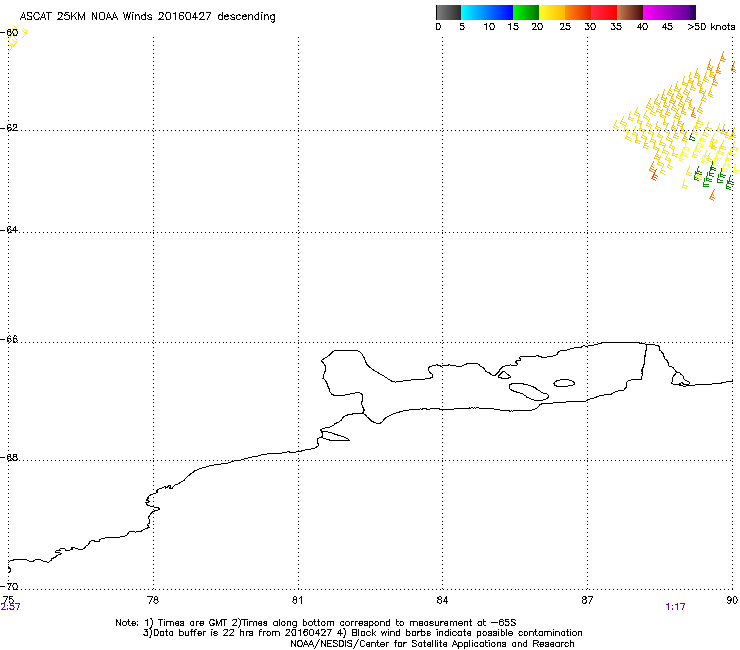Click the latitude label '-62'
This screenshot has height=650, width=740.
coord(9,128)
